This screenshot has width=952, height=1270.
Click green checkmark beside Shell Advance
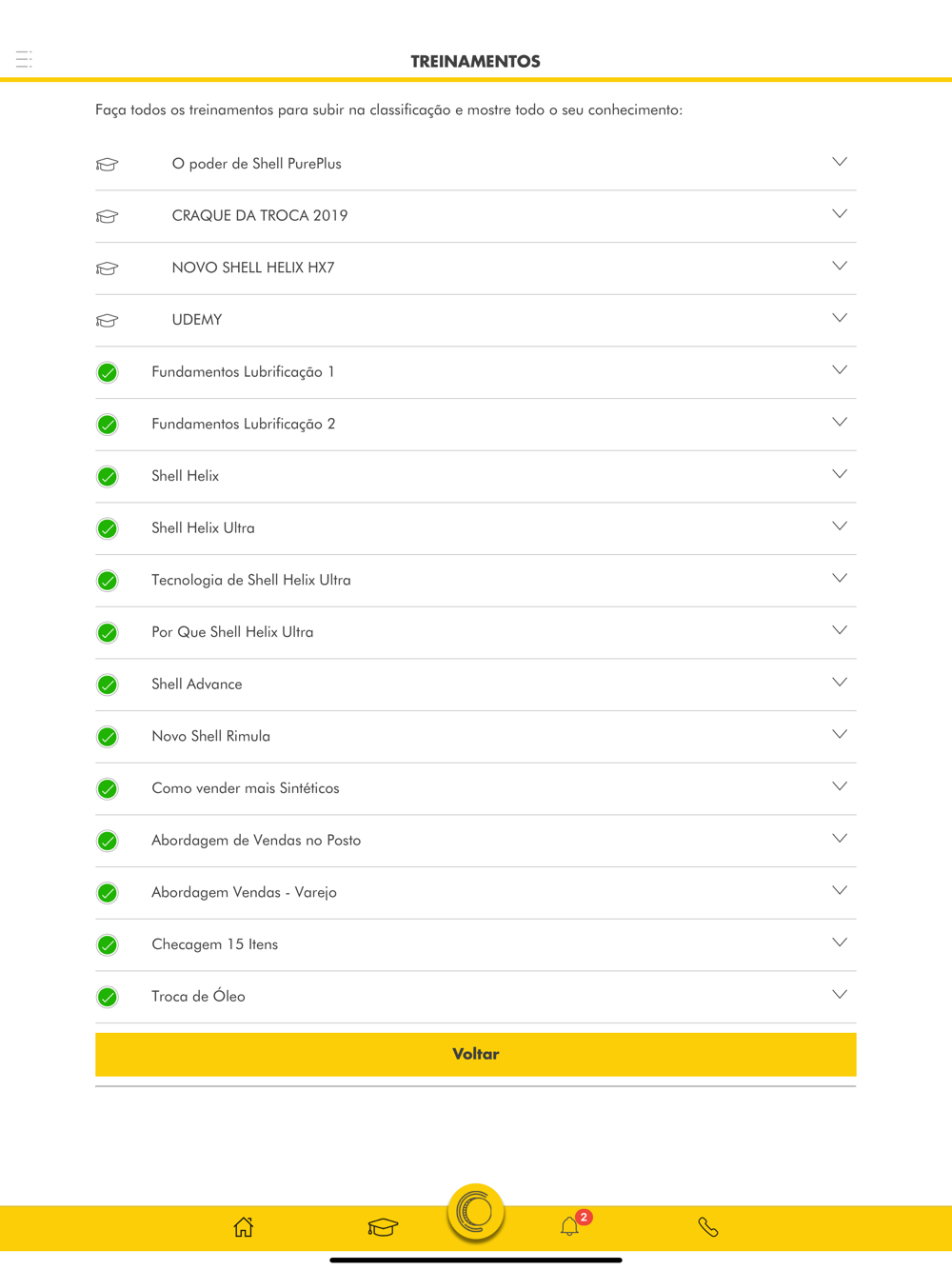click(x=108, y=685)
